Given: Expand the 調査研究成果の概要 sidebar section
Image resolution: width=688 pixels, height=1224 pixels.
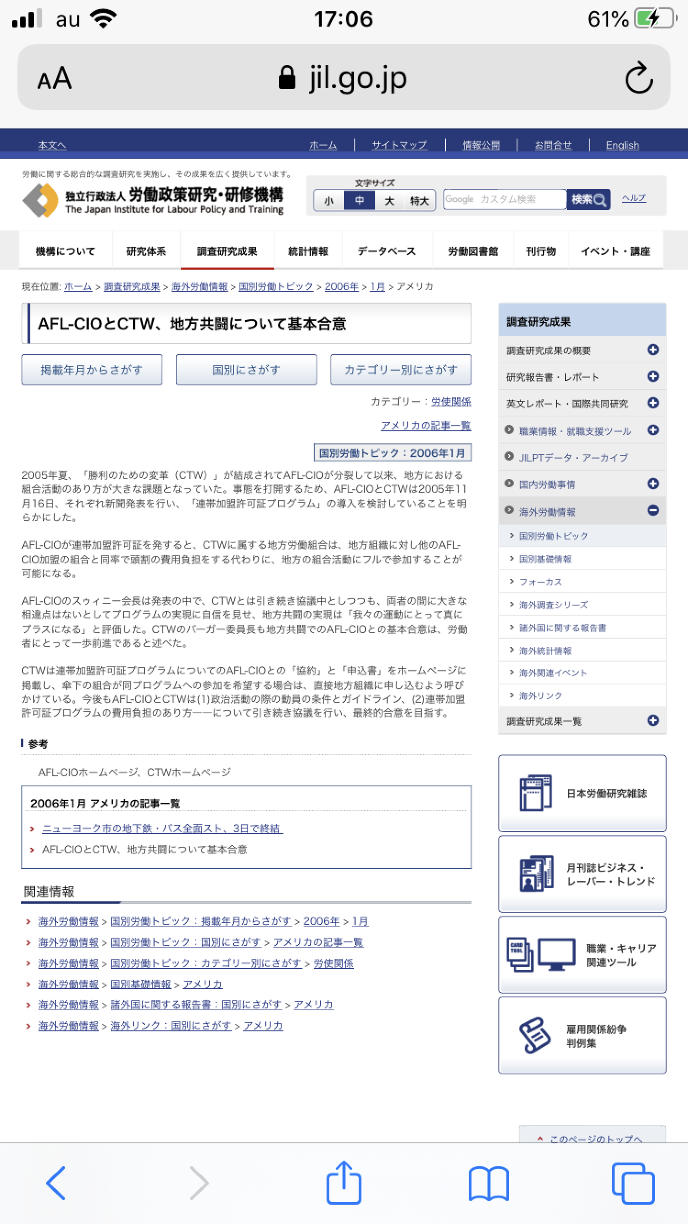Looking at the screenshot, I should (x=652, y=350).
